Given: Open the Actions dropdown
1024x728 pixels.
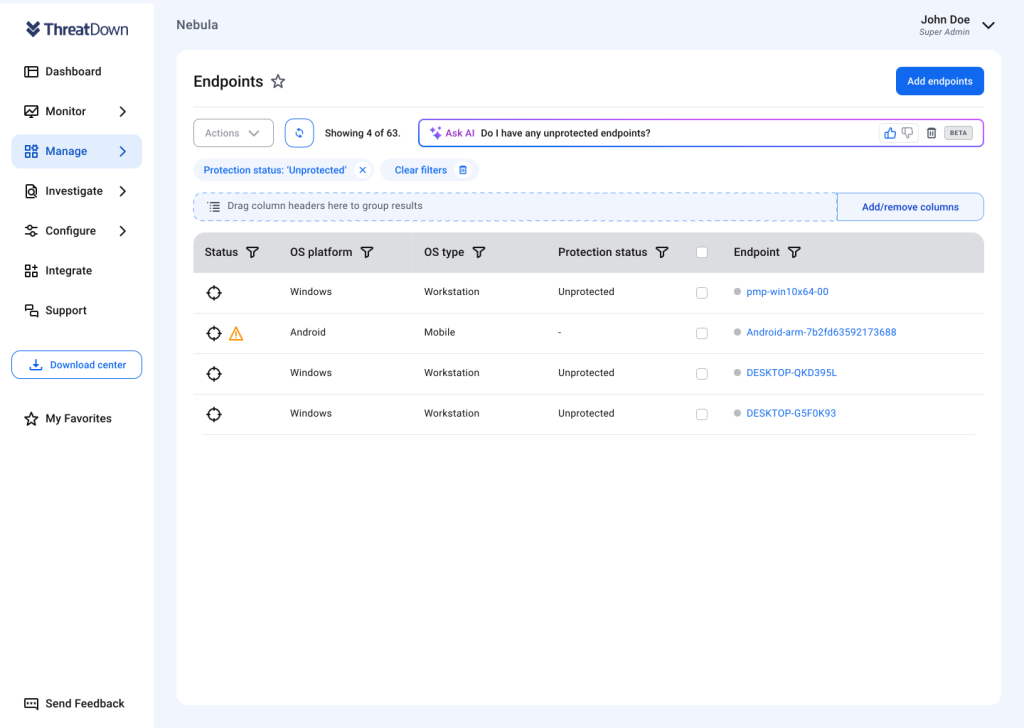Looking at the screenshot, I should [233, 133].
